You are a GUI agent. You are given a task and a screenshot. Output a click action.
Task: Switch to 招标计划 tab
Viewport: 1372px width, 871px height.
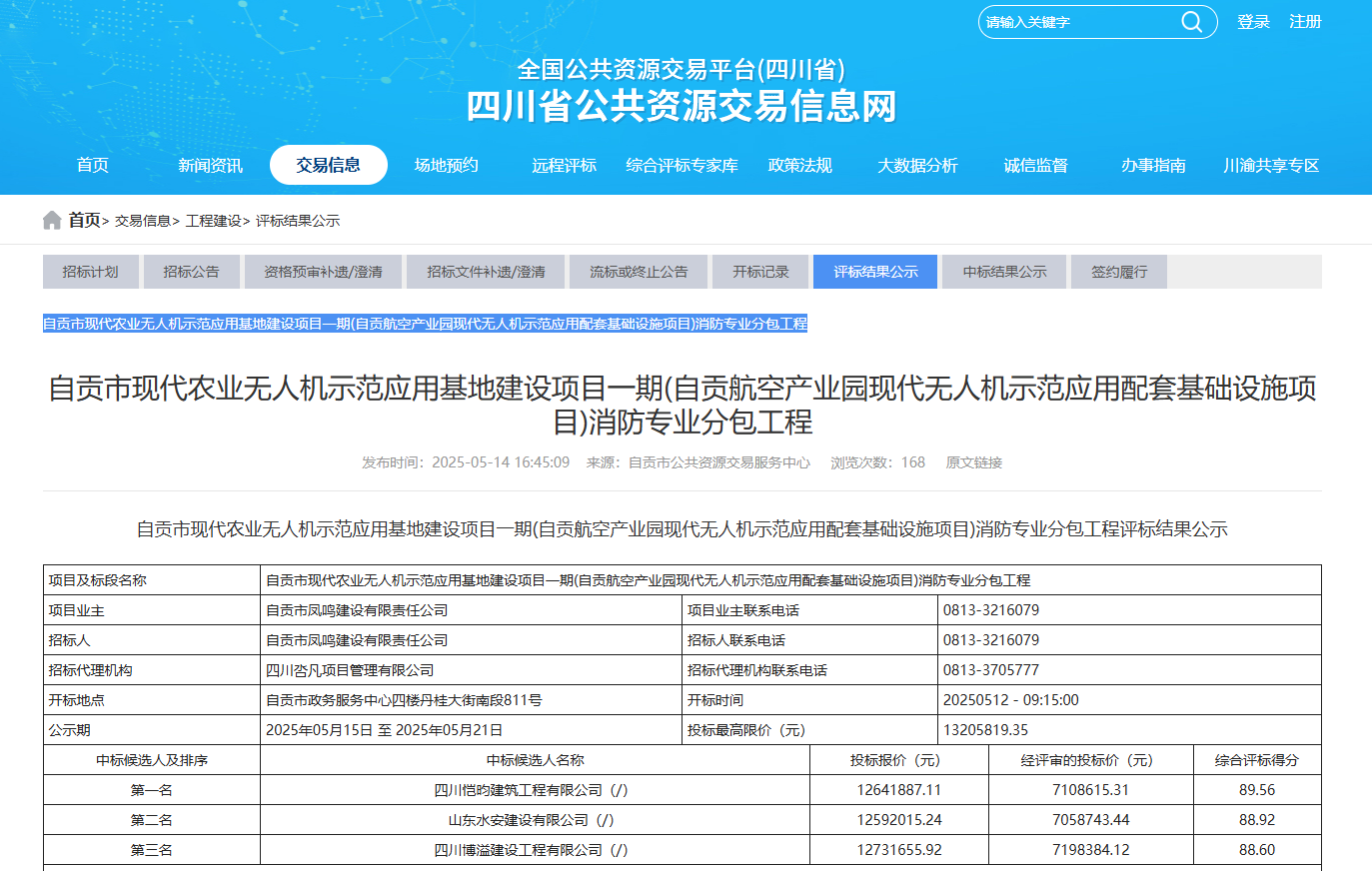90,272
